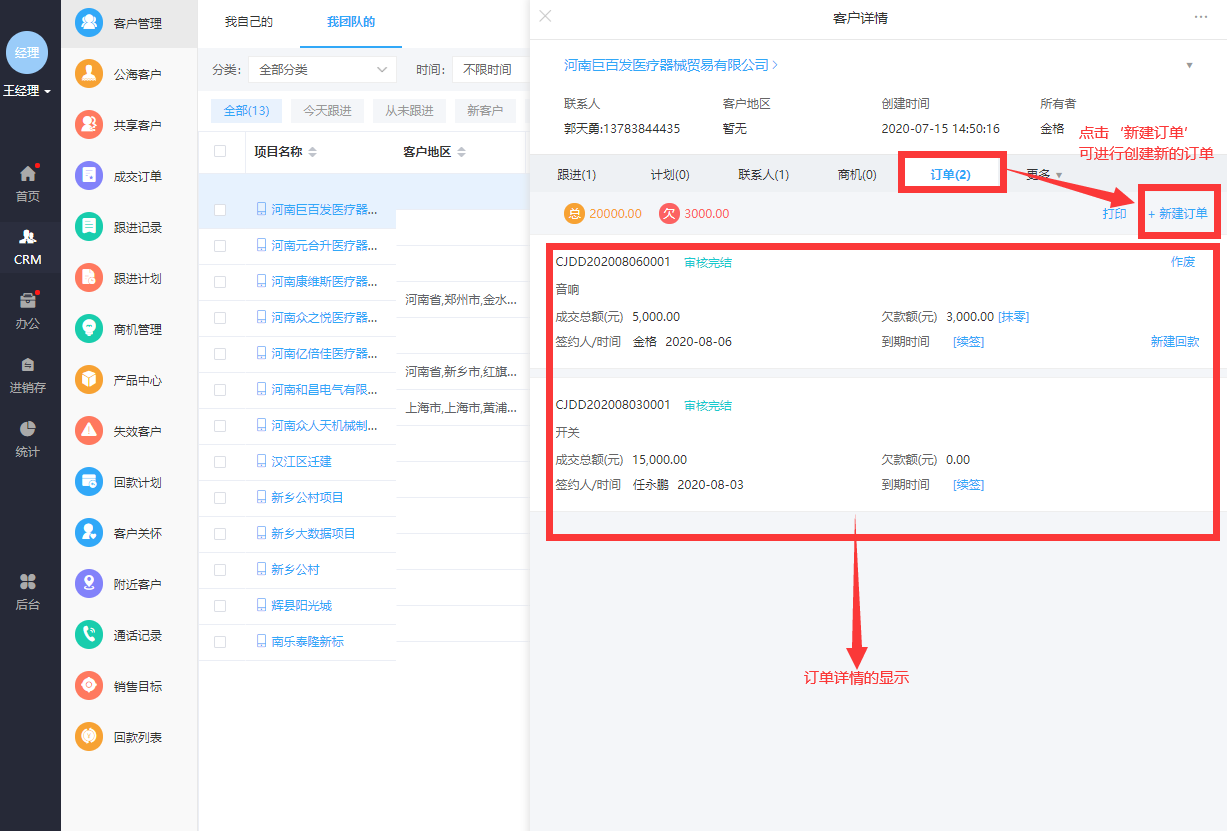Check the 河南巨百发医疗器 row checkbox
This screenshot has height=831, width=1227.
coord(220,210)
